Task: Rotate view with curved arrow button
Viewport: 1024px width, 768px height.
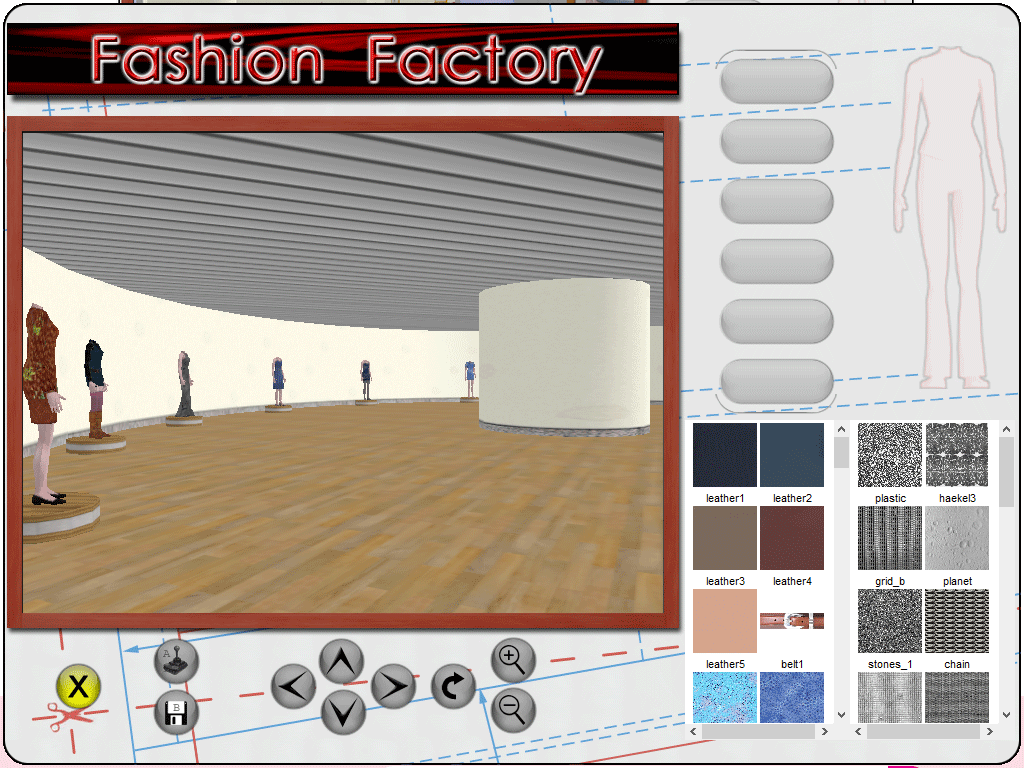Action: [453, 686]
